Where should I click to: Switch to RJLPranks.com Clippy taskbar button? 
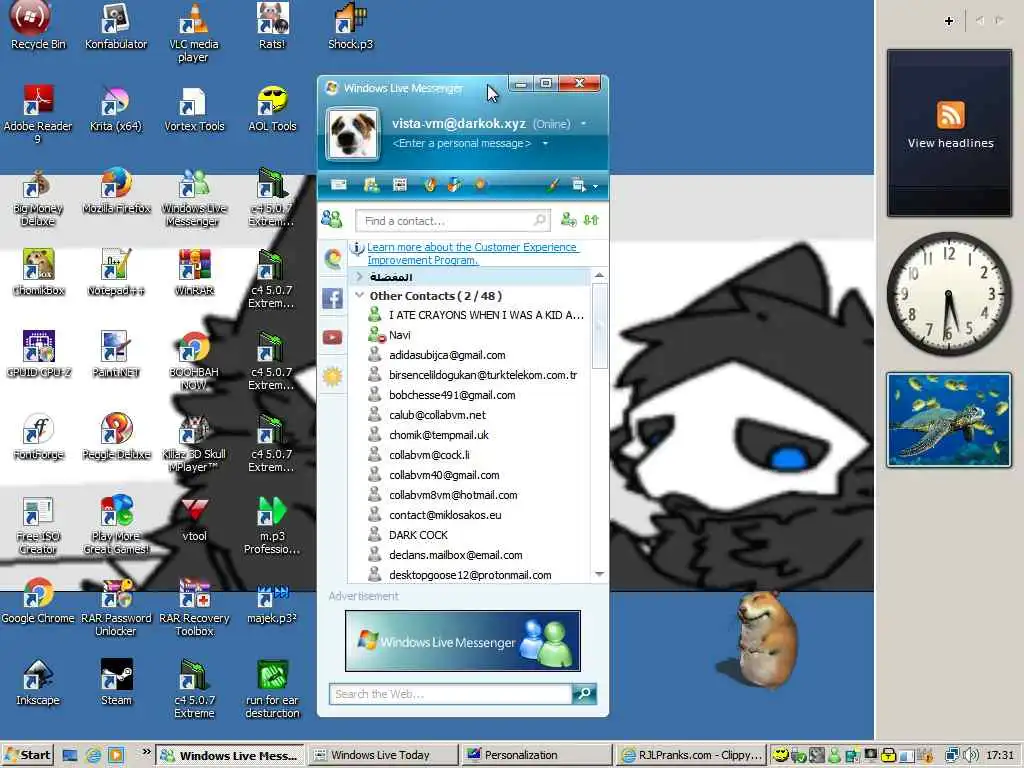(x=692, y=755)
